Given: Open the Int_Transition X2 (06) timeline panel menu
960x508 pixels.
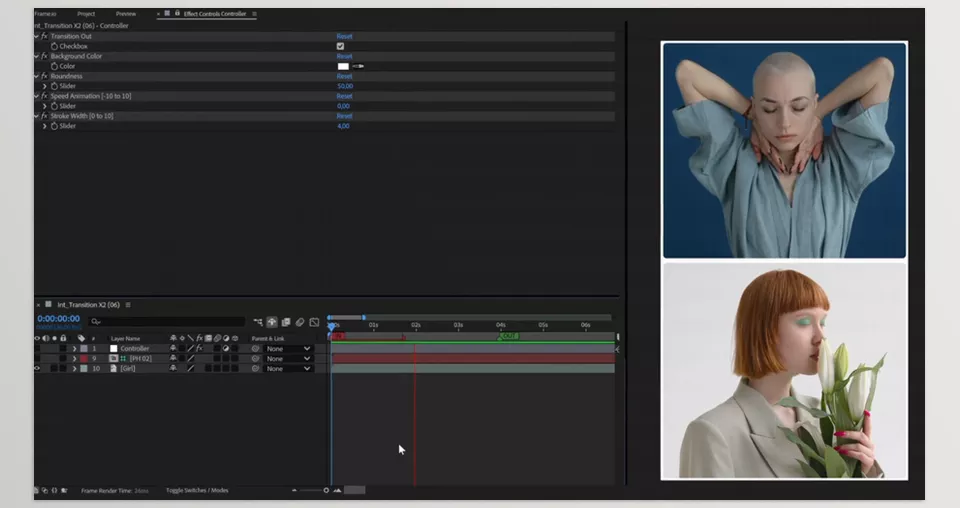Looking at the screenshot, I should (x=128, y=305).
